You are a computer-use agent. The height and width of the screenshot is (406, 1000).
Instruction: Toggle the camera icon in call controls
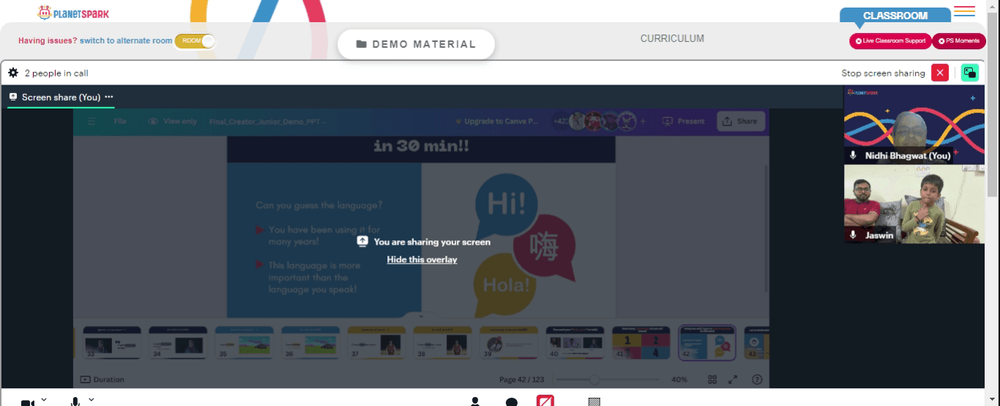tap(27, 402)
